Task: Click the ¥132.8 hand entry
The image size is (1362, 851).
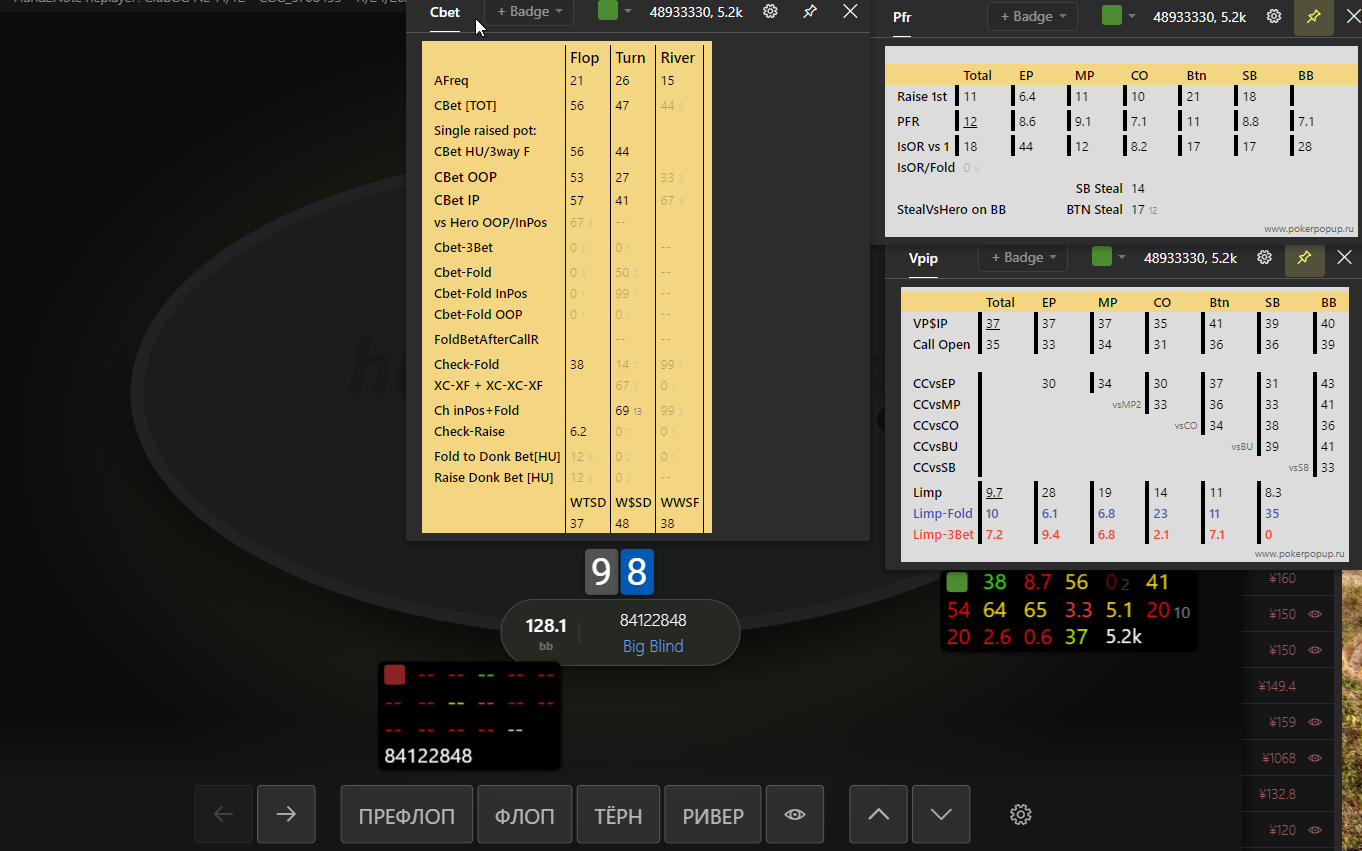Action: [x=1277, y=794]
